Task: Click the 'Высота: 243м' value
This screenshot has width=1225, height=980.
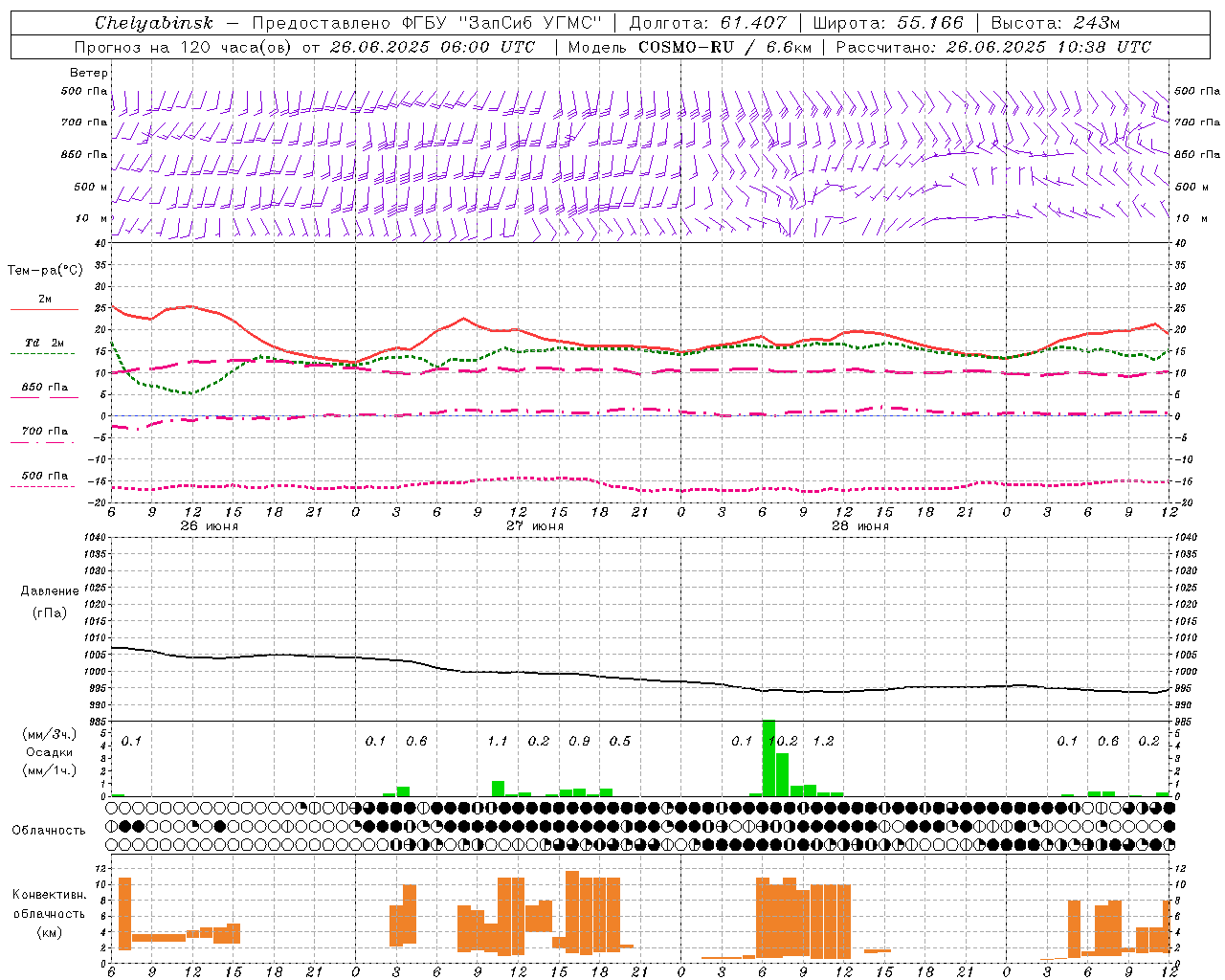Action: click(1056, 23)
